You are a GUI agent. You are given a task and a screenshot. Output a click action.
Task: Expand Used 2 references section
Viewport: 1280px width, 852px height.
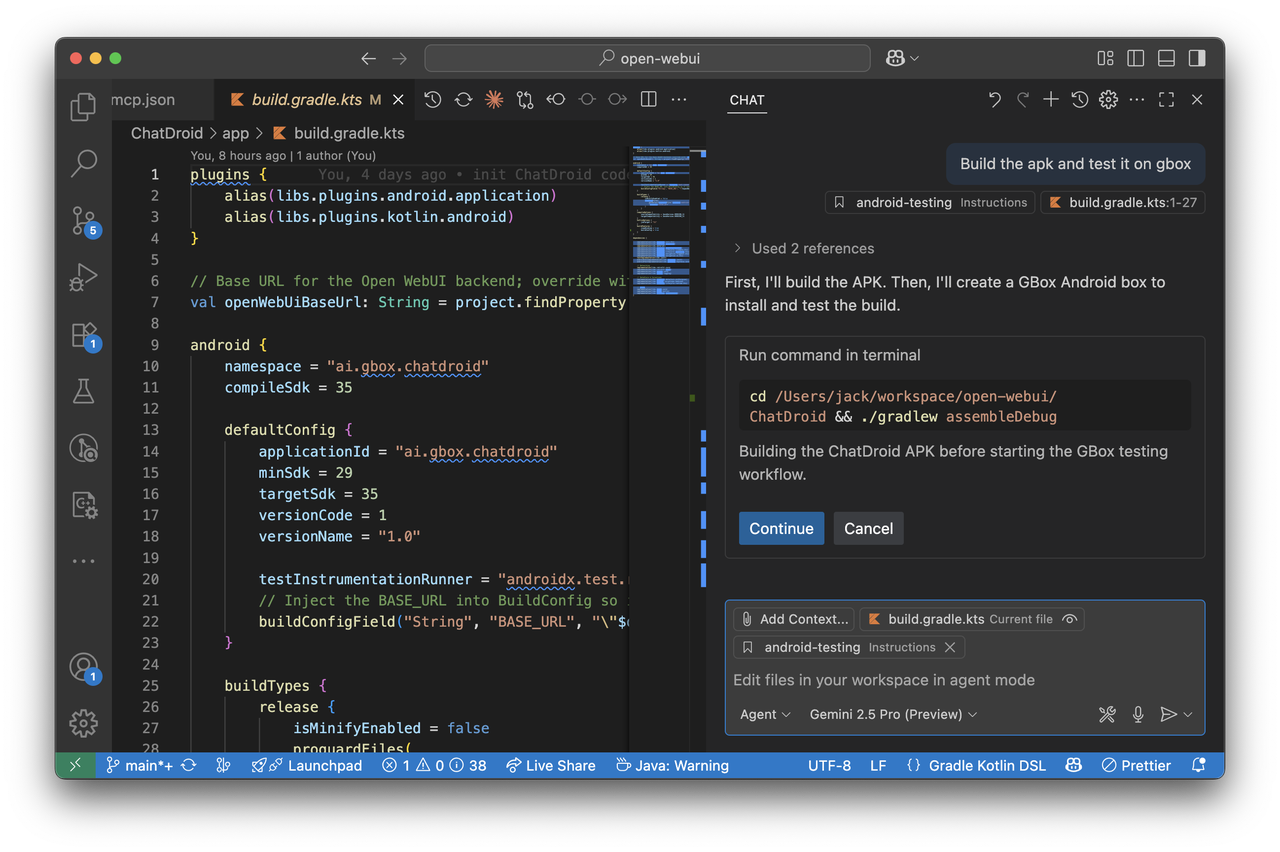pos(803,248)
